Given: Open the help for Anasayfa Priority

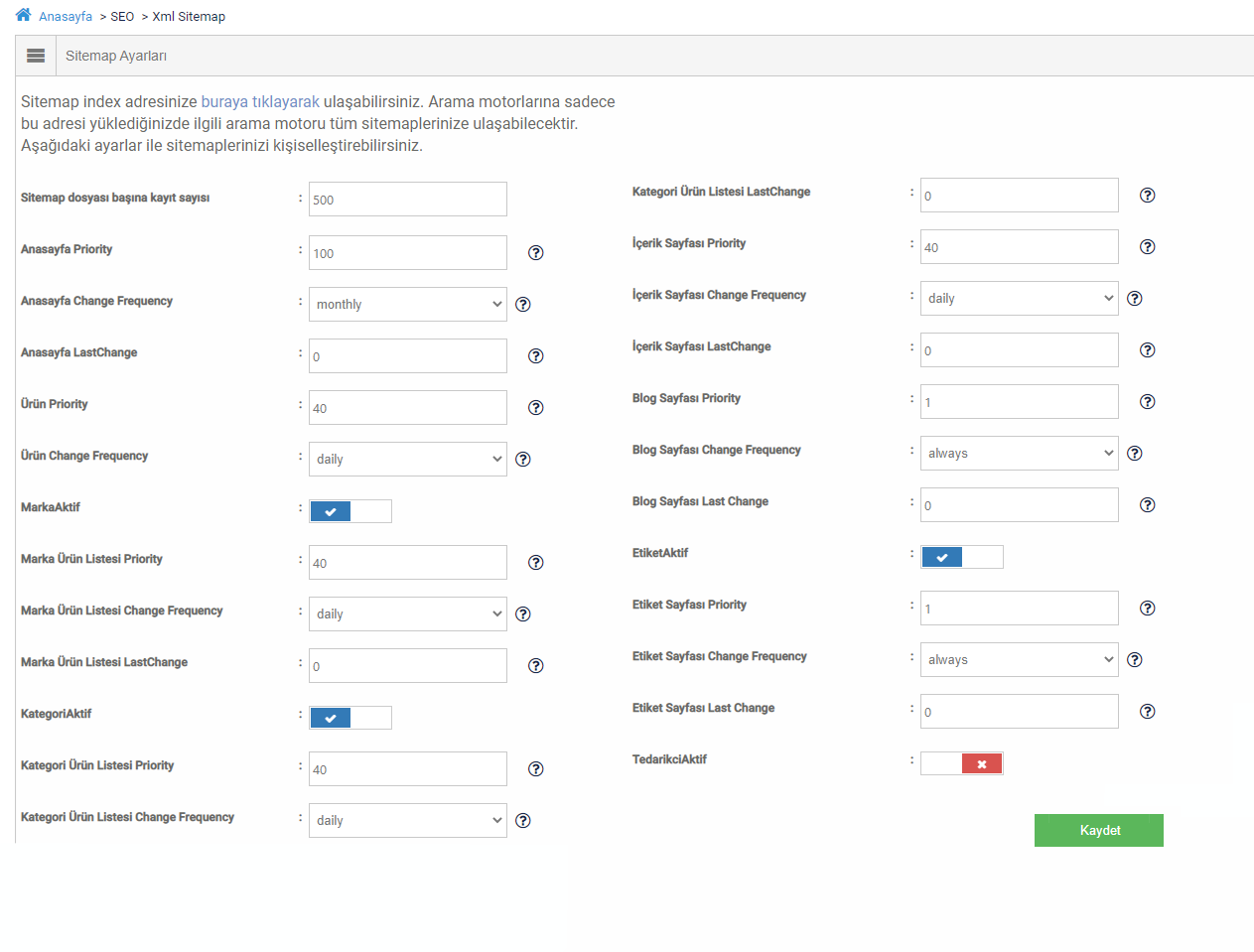Looking at the screenshot, I should coord(535,253).
